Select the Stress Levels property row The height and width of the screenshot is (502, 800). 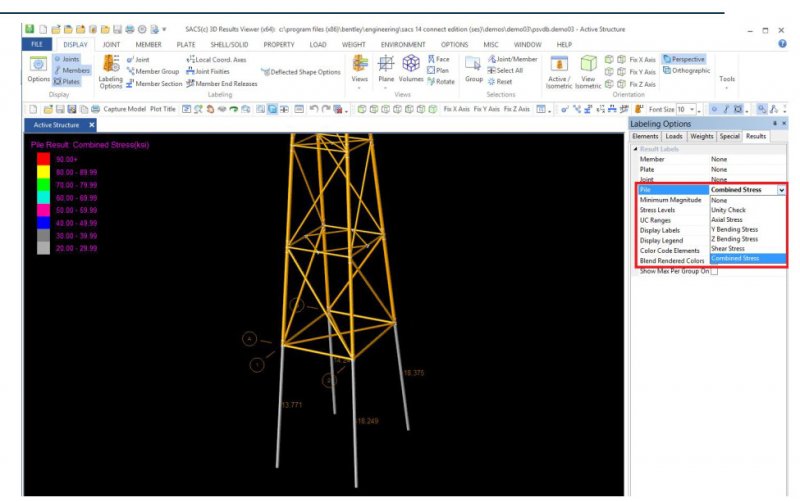tap(671, 210)
